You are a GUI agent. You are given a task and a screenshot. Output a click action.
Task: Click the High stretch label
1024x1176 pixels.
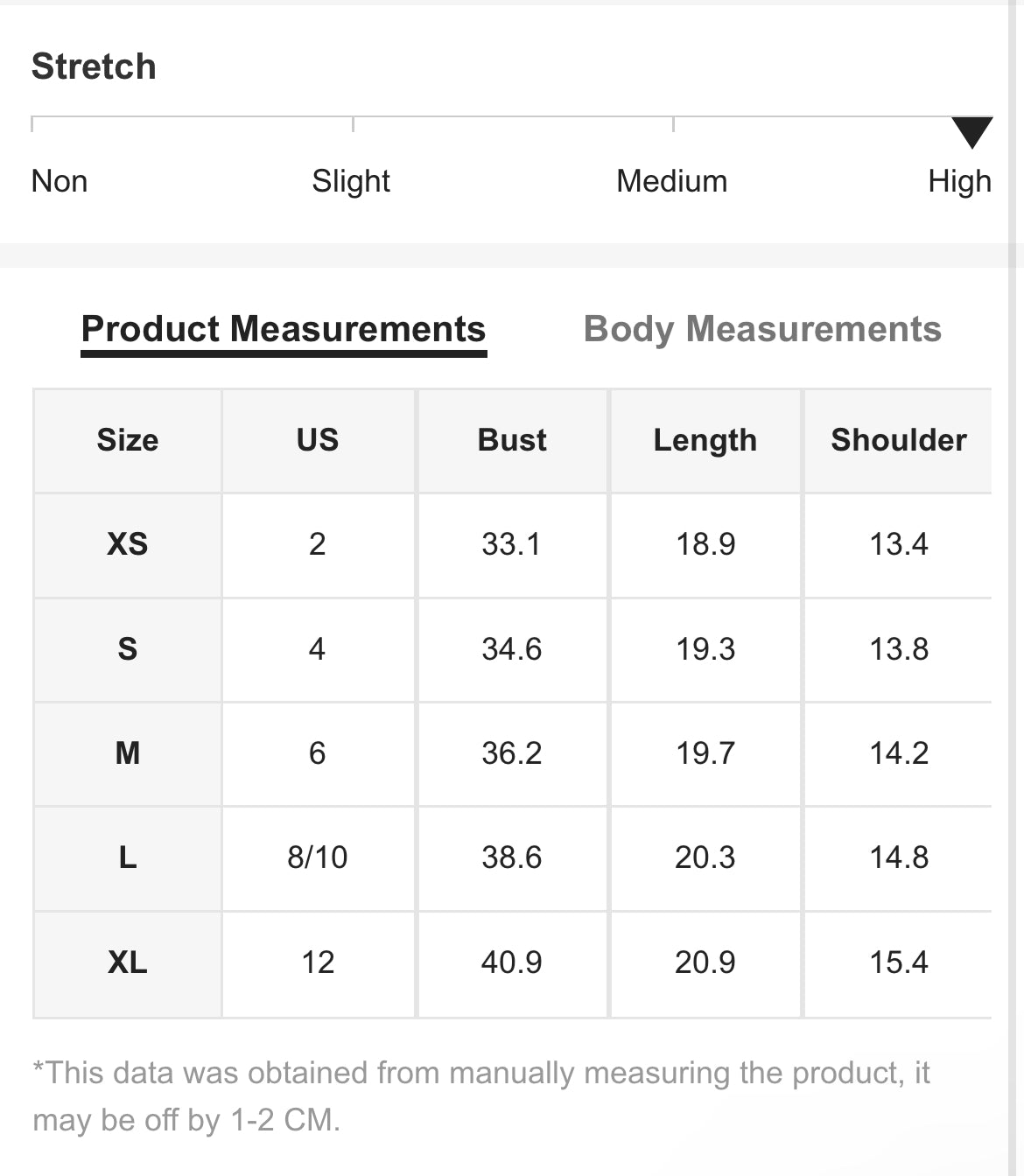pos(959,181)
